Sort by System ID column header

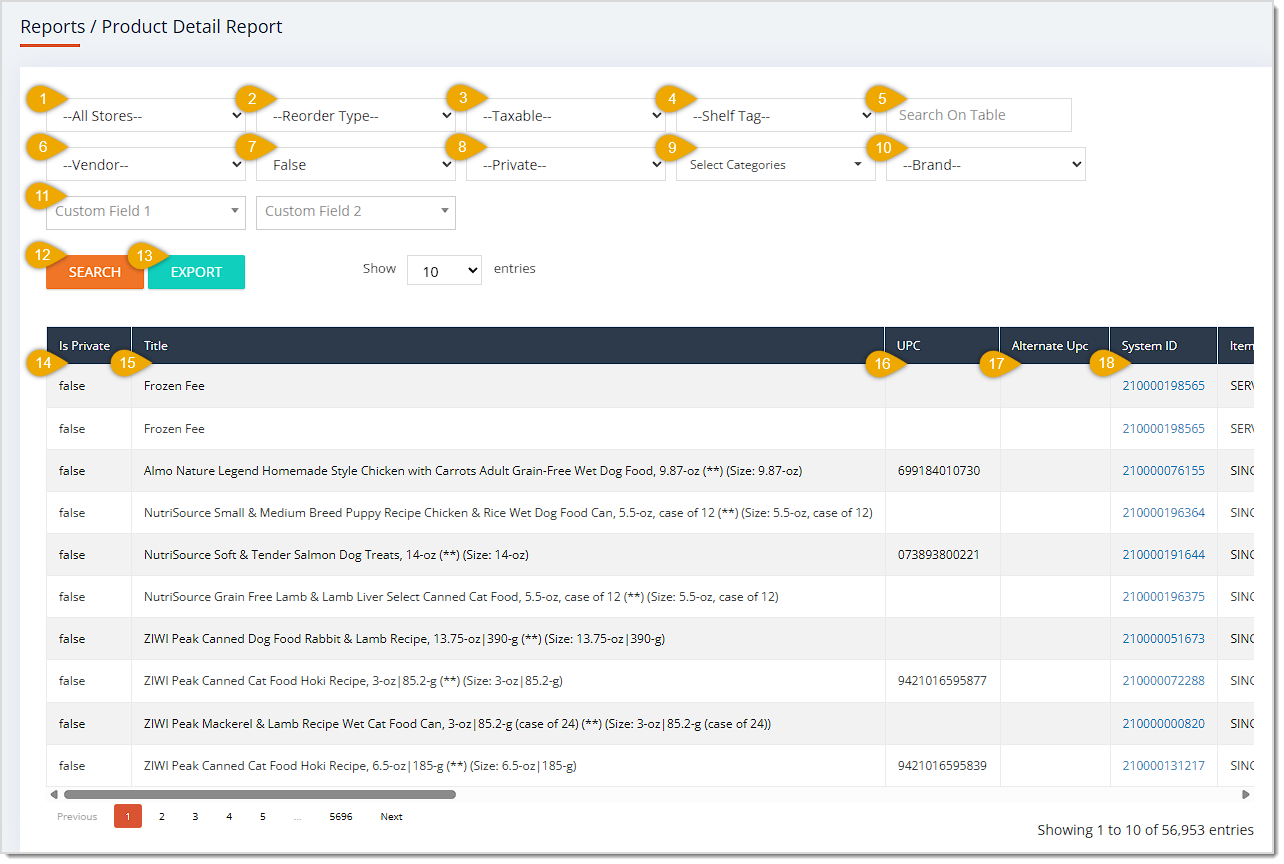click(1164, 346)
